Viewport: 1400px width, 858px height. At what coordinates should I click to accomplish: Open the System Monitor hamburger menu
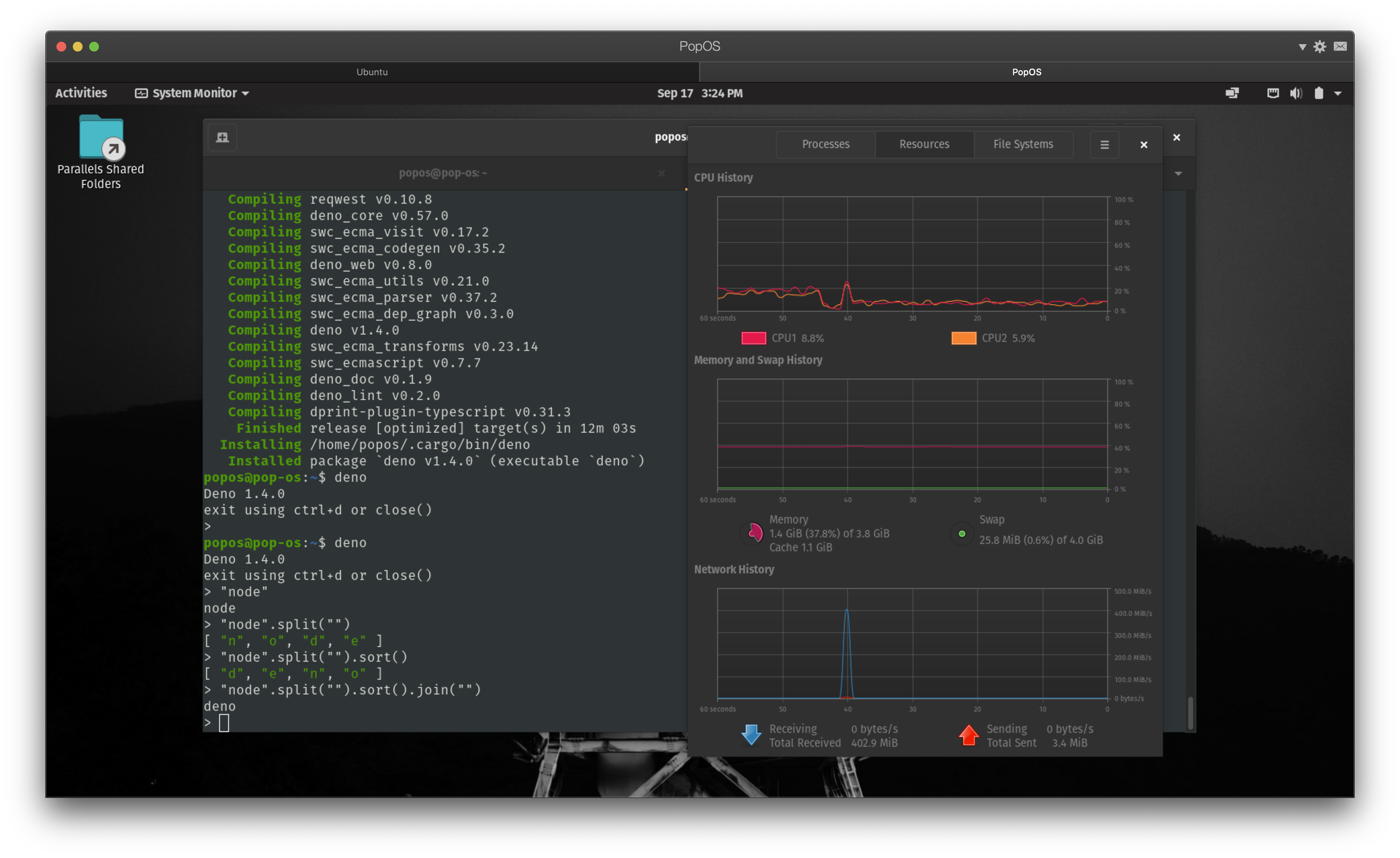tap(1104, 145)
